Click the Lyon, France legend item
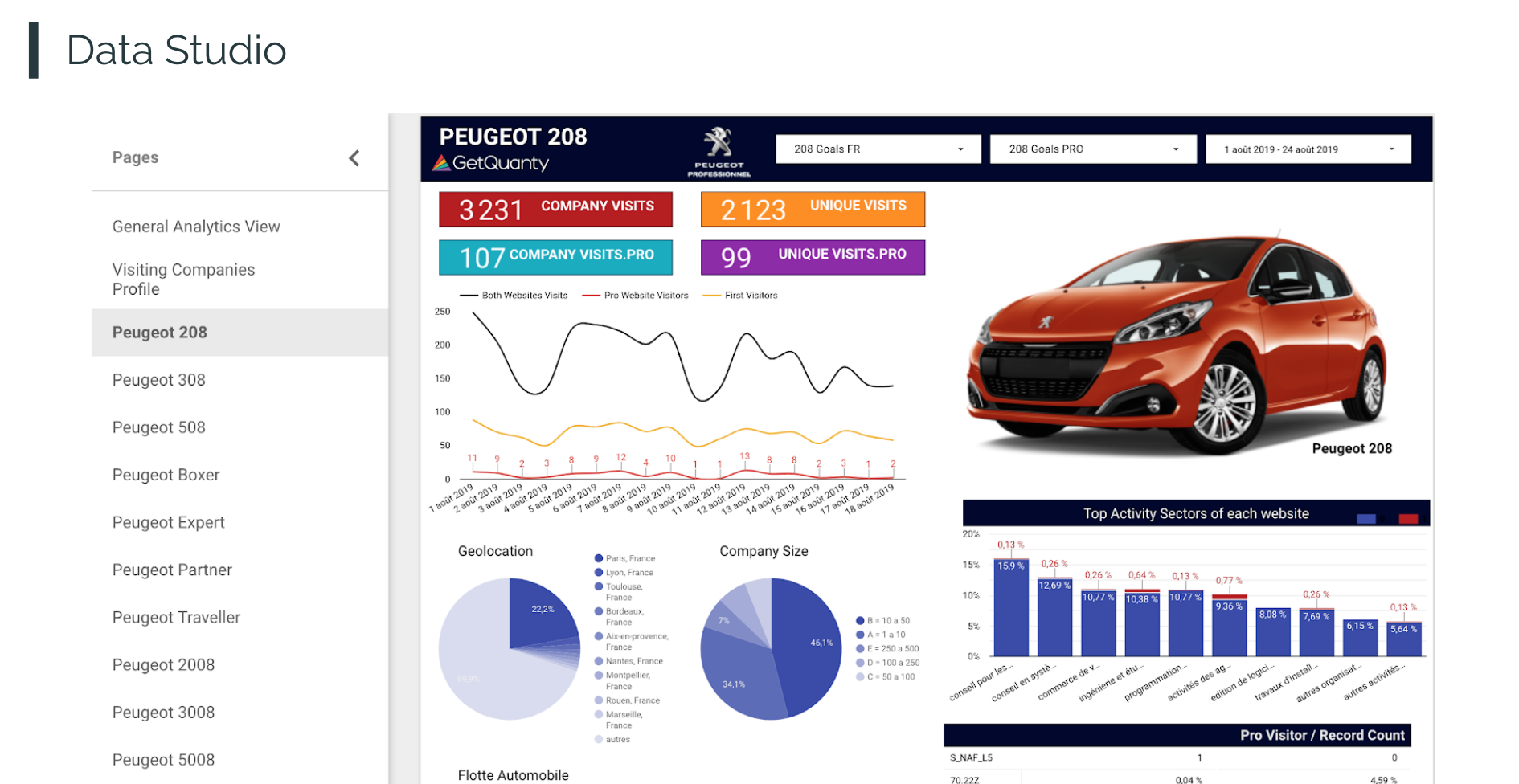 [624, 573]
